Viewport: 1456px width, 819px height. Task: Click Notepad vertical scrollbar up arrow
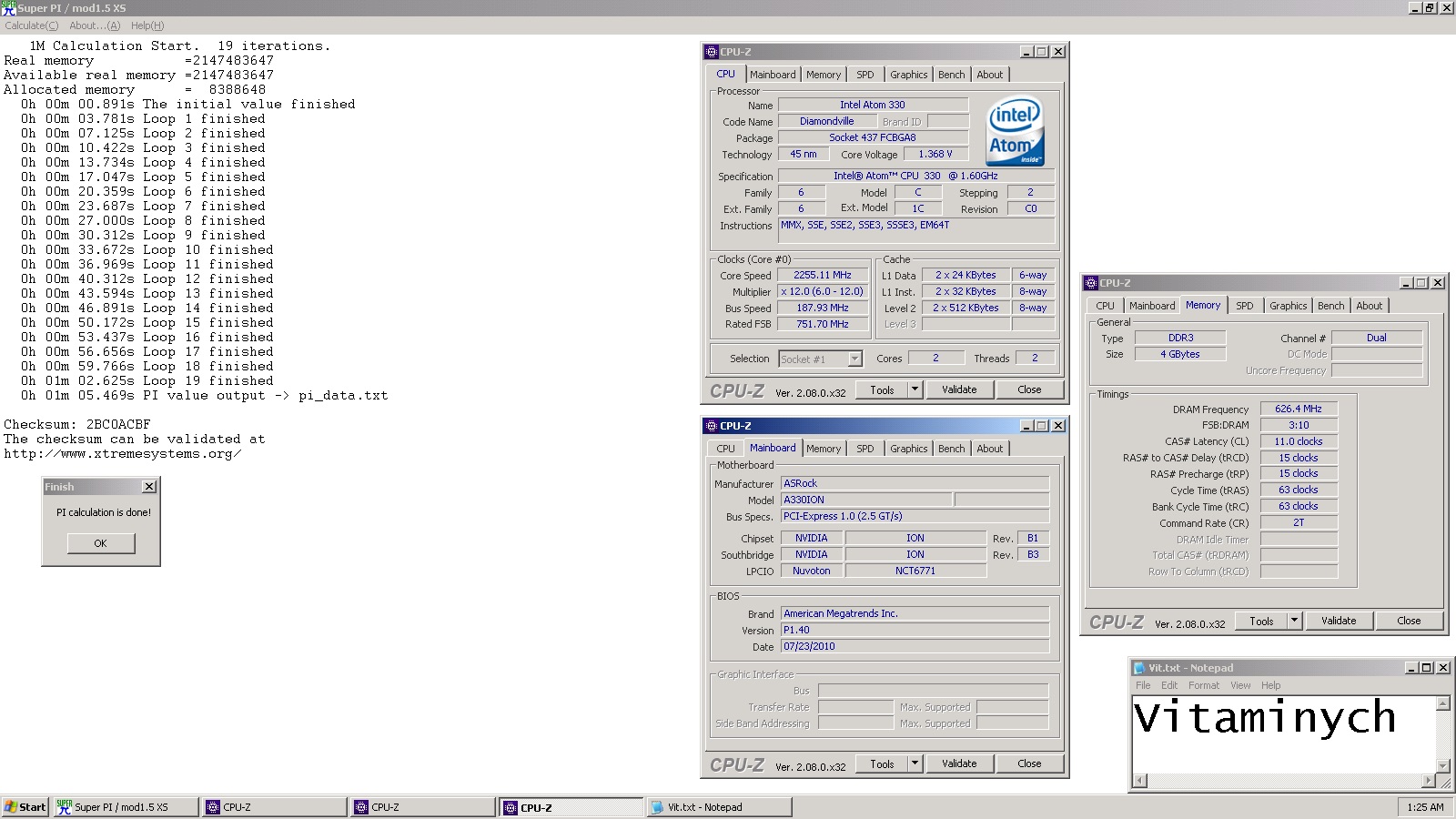pos(1442,703)
